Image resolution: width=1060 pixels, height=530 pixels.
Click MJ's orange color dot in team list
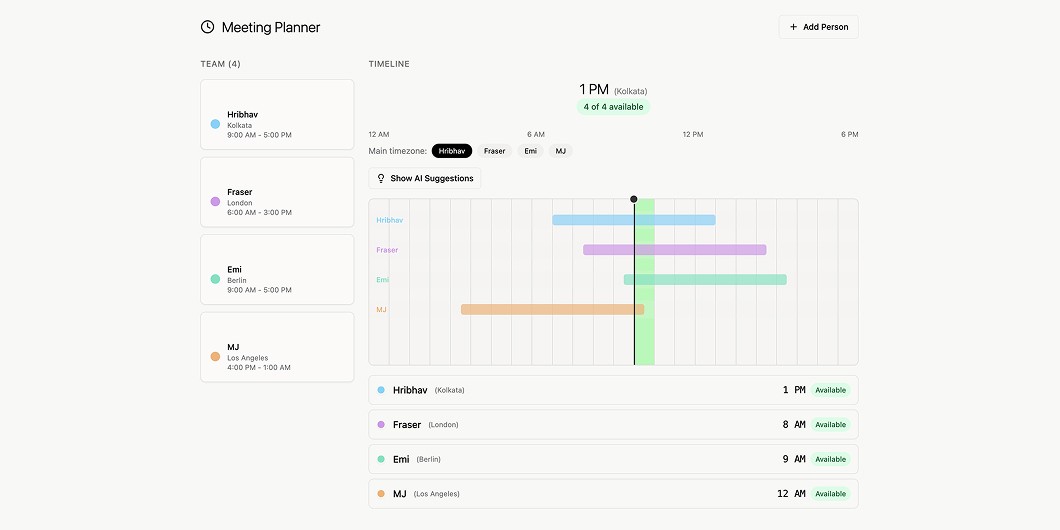215,356
